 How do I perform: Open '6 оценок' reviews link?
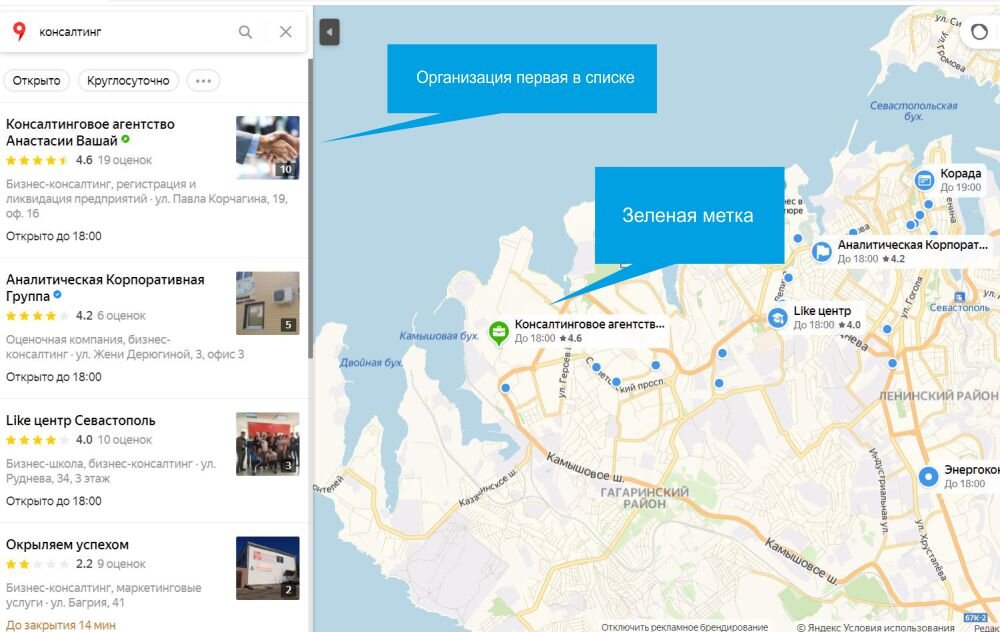click(121, 316)
